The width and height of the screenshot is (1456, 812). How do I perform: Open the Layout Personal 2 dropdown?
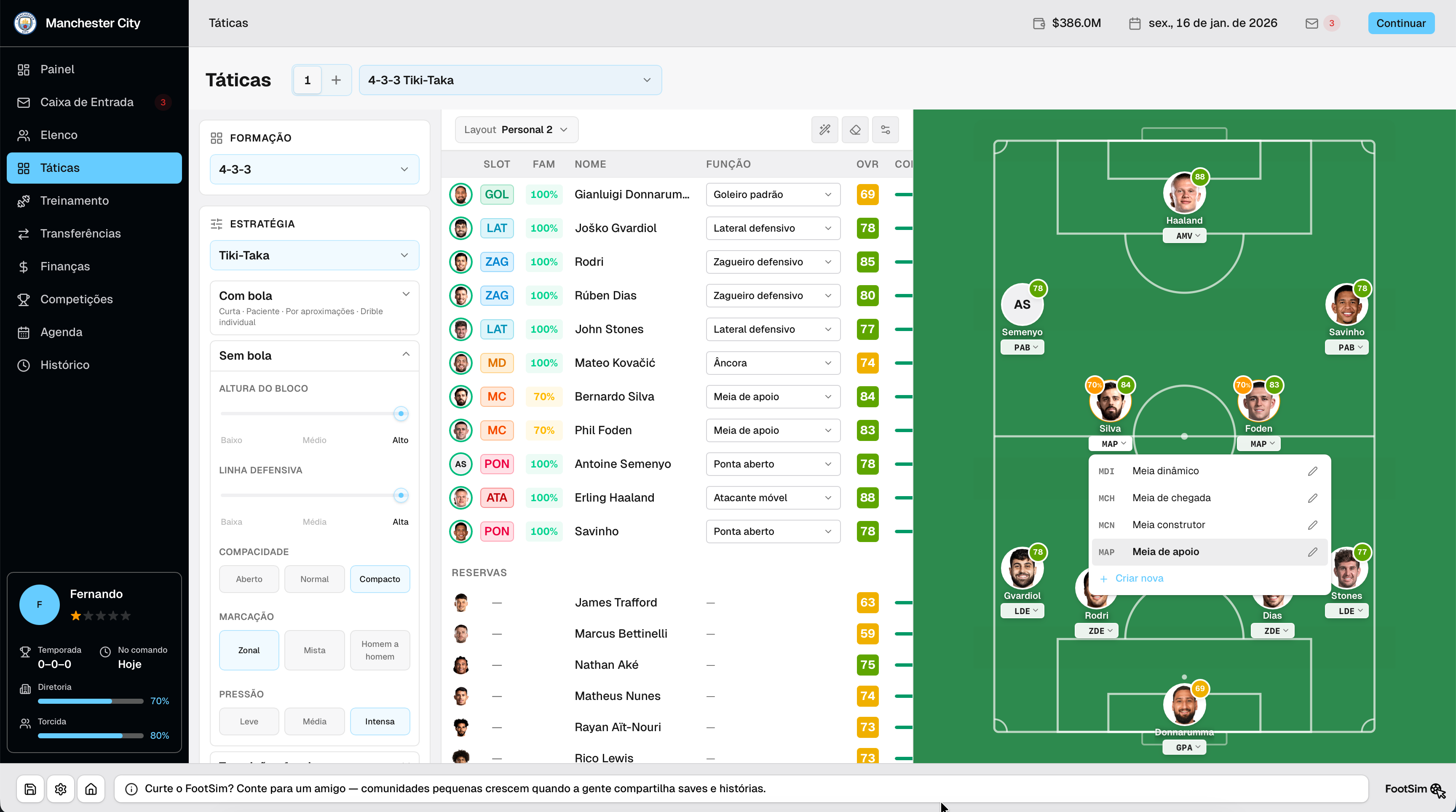(x=516, y=130)
